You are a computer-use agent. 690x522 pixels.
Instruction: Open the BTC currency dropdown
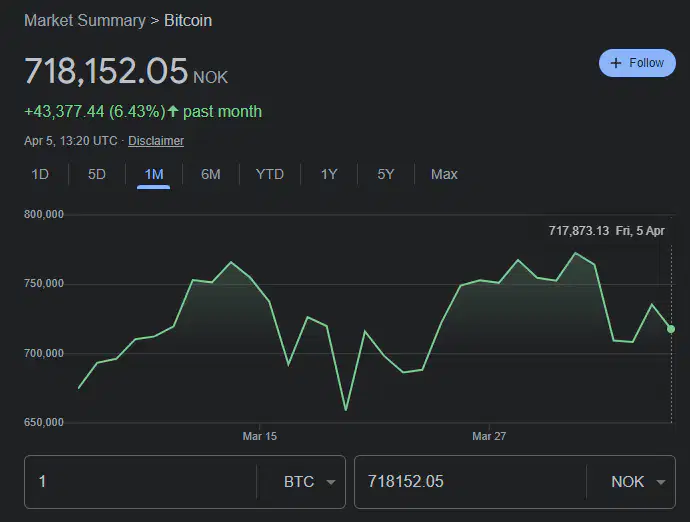click(x=310, y=482)
